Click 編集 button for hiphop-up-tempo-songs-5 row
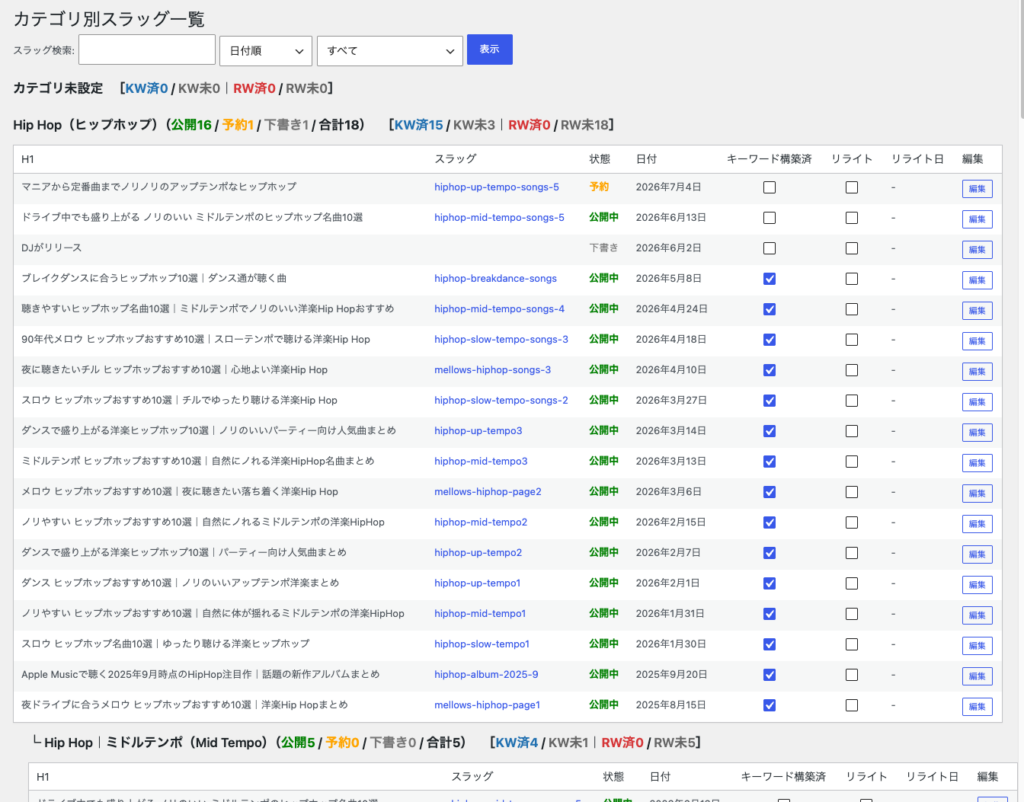 (x=977, y=189)
